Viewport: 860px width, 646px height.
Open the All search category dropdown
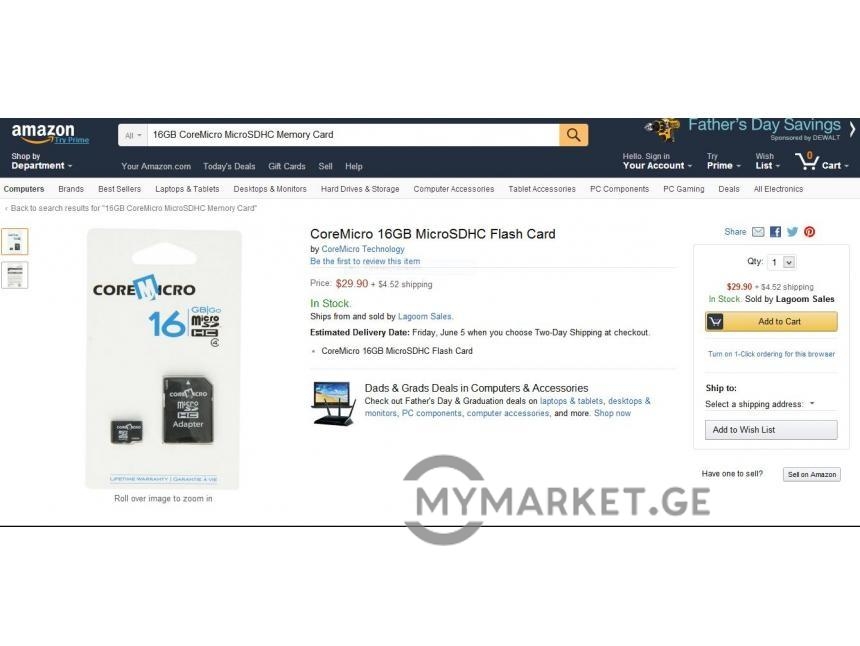point(133,135)
